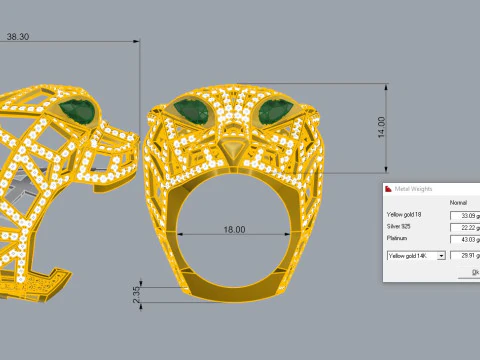
Task: Click the Silver 925 weight field
Action: pyautogui.click(x=466, y=228)
